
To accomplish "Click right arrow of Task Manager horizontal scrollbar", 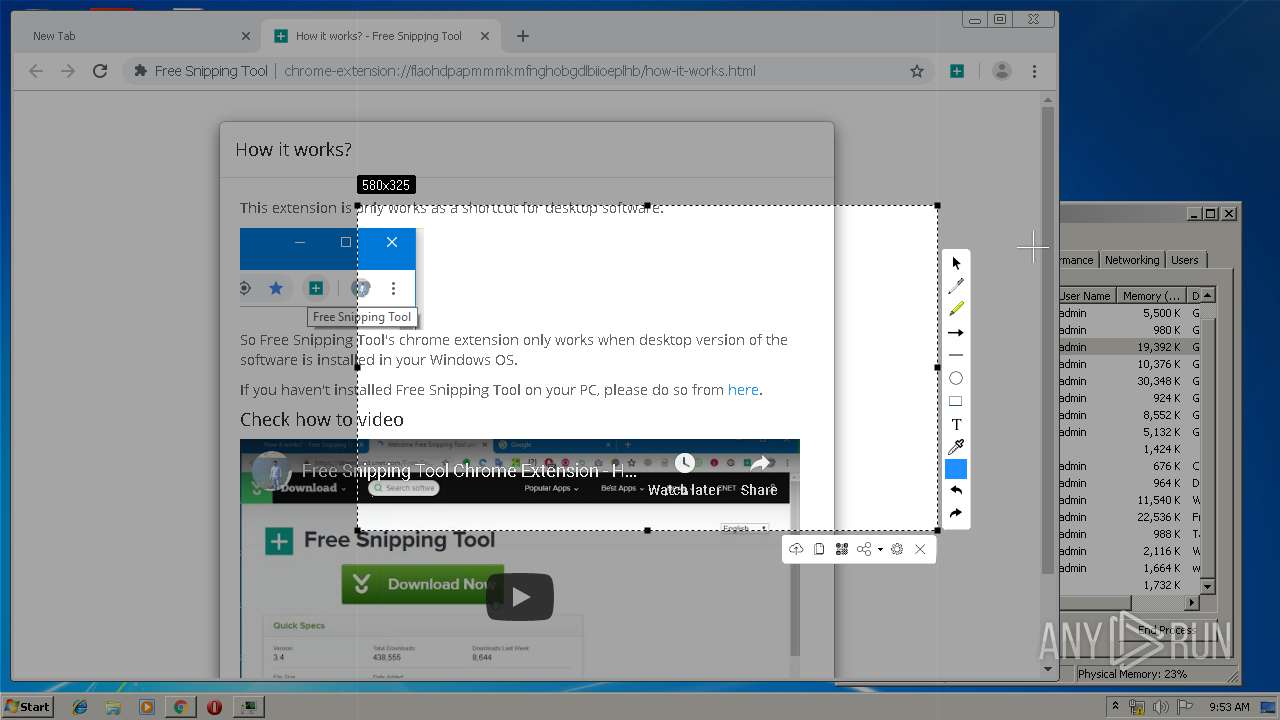I will pos(1191,603).
